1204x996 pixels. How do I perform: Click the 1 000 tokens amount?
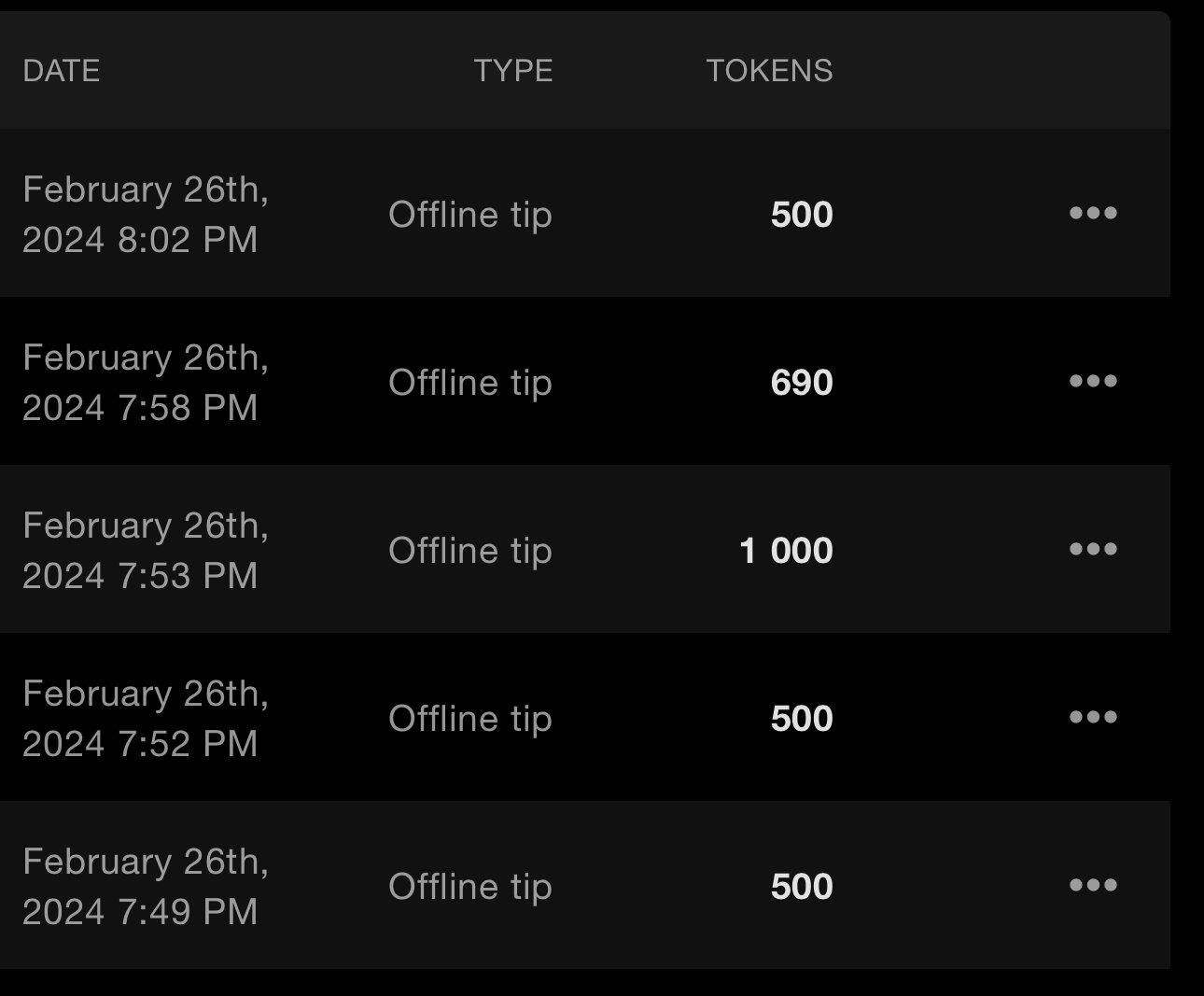click(x=786, y=551)
